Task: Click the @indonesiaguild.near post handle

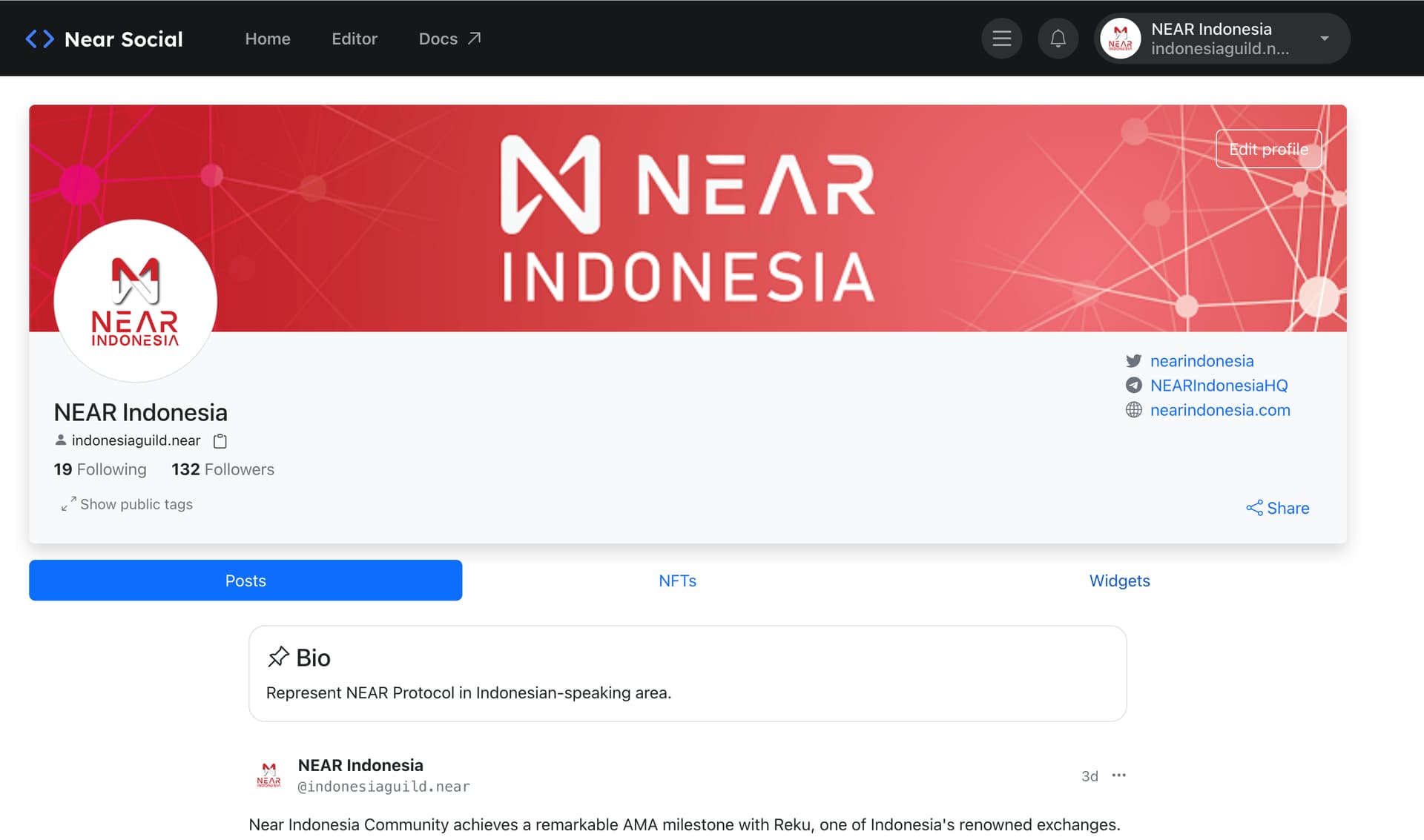Action: pos(383,787)
